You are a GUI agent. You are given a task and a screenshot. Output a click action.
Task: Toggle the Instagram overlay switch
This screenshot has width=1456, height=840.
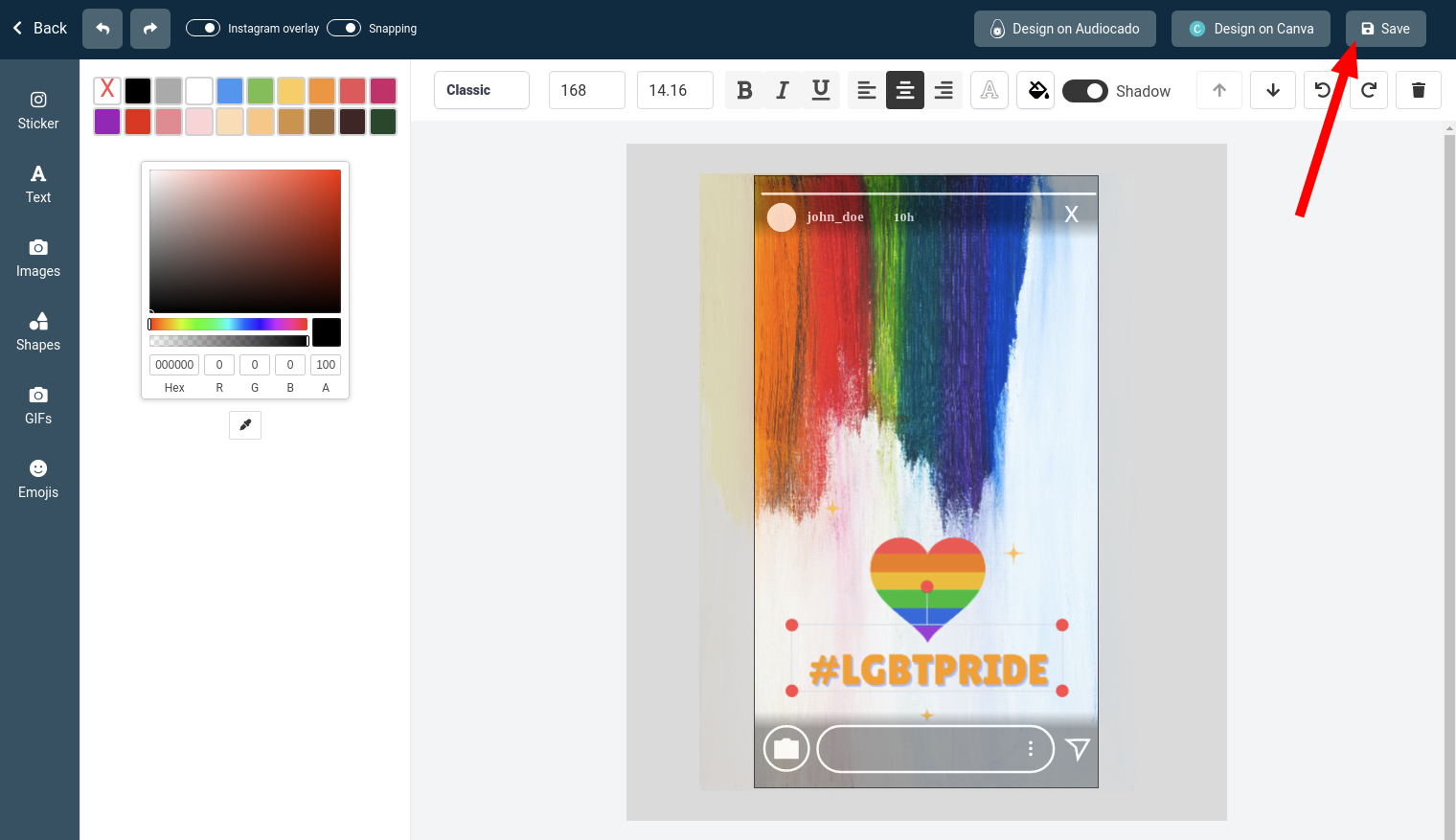pos(203,28)
